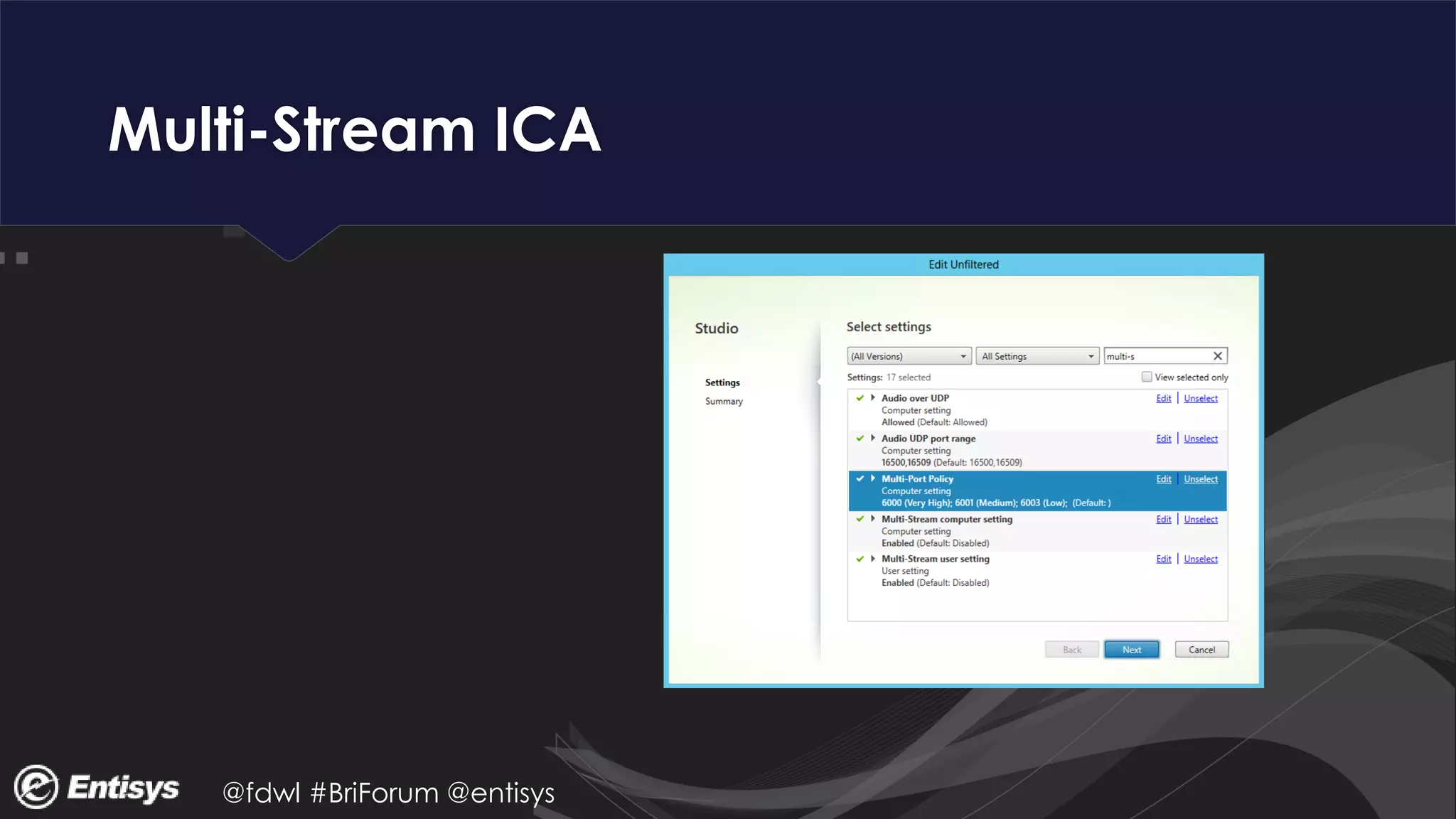Click Unselect for Multi-Stream user setting
This screenshot has width=1456, height=819.
1201,560
